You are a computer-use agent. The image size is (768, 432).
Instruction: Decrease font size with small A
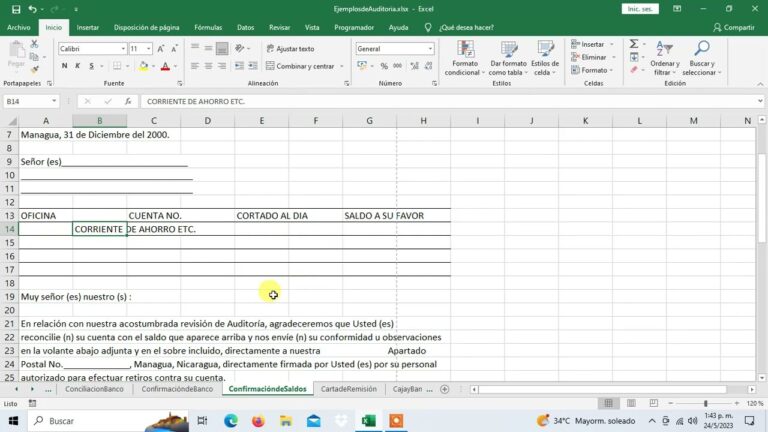pyautogui.click(x=174, y=48)
